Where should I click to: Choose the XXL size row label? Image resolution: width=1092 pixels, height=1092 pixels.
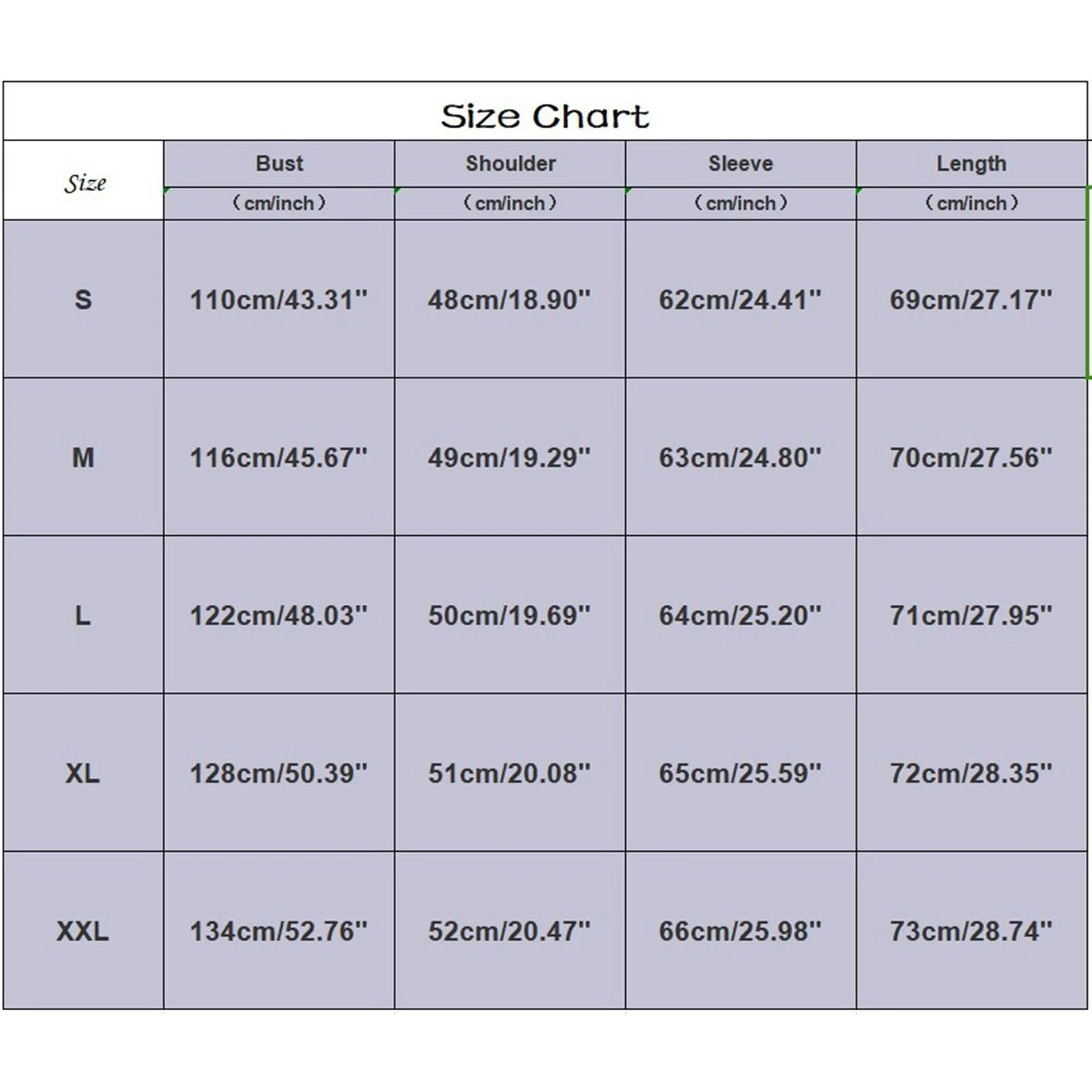[x=83, y=931]
